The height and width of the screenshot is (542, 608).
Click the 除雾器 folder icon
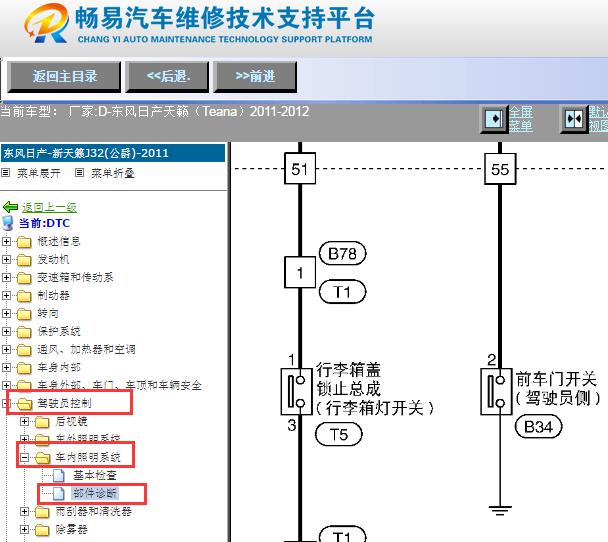42,530
